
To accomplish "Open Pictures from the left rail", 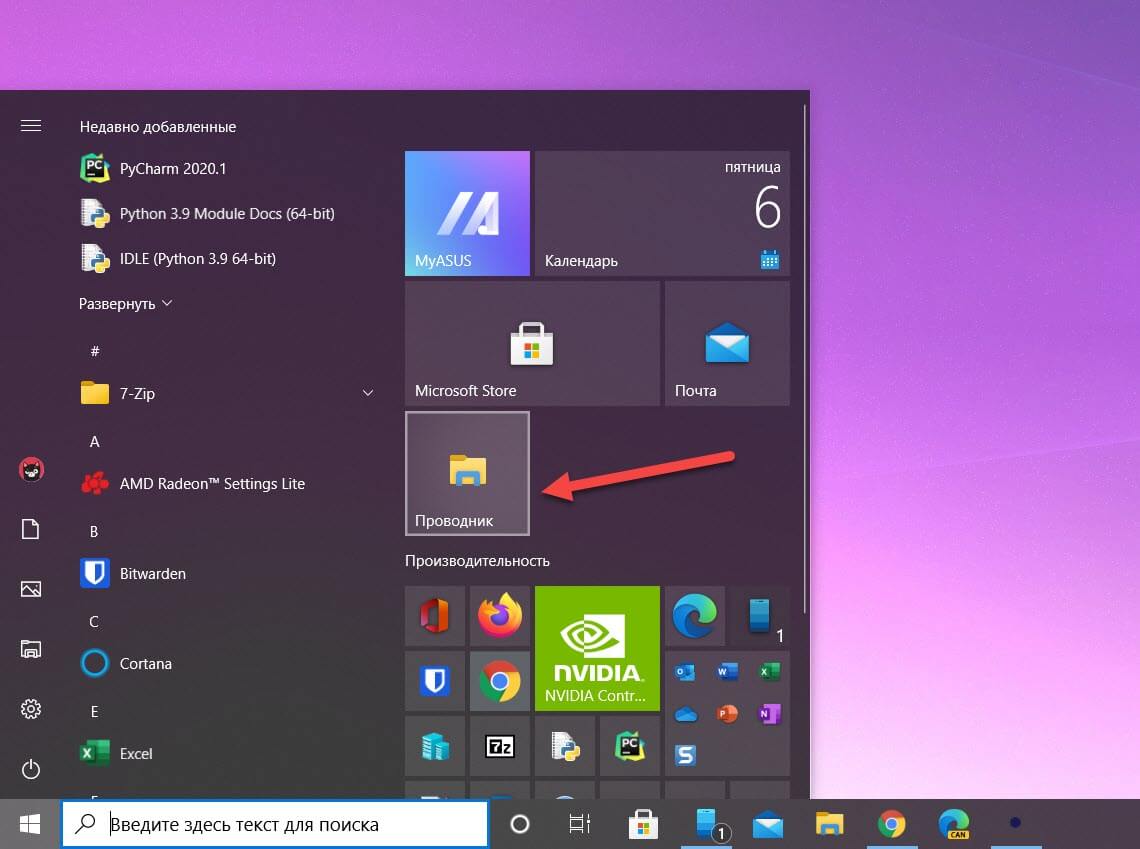I will (31, 589).
